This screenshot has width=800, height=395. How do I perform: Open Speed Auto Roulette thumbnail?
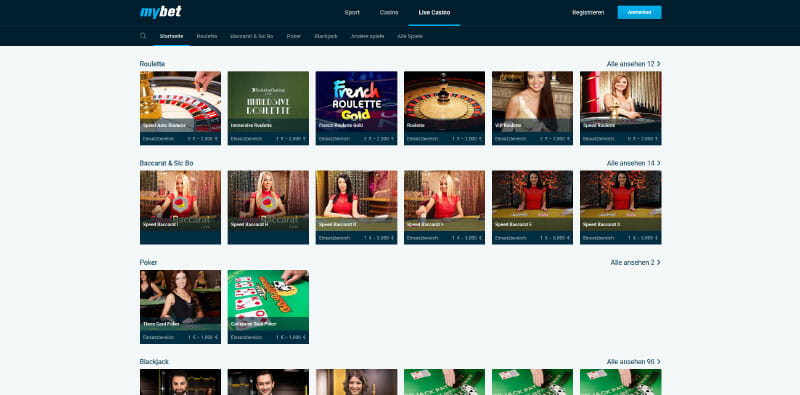coord(180,108)
